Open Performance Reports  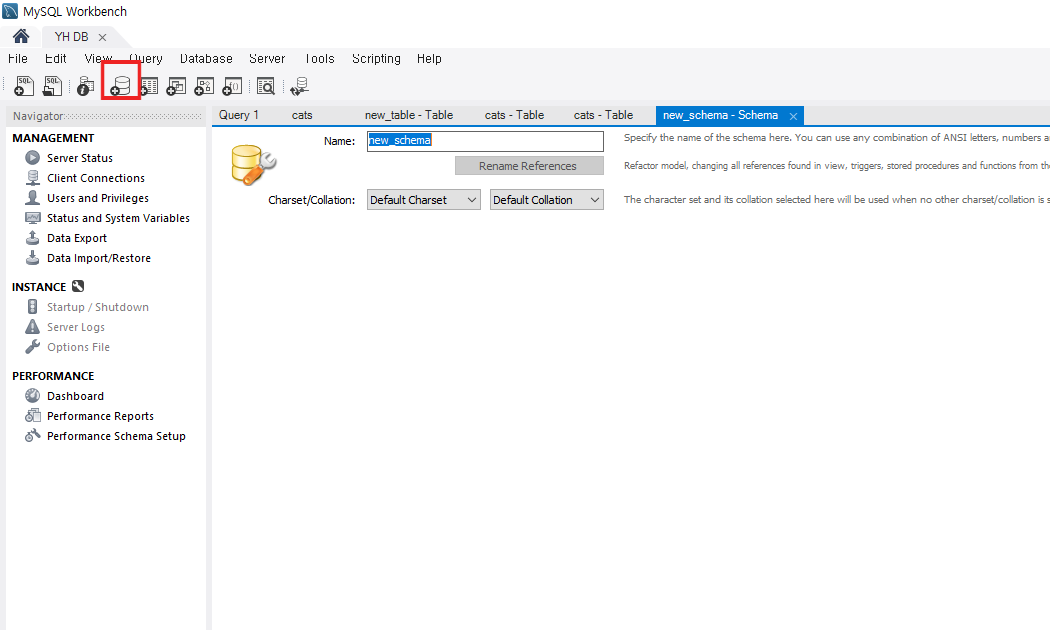coord(100,416)
